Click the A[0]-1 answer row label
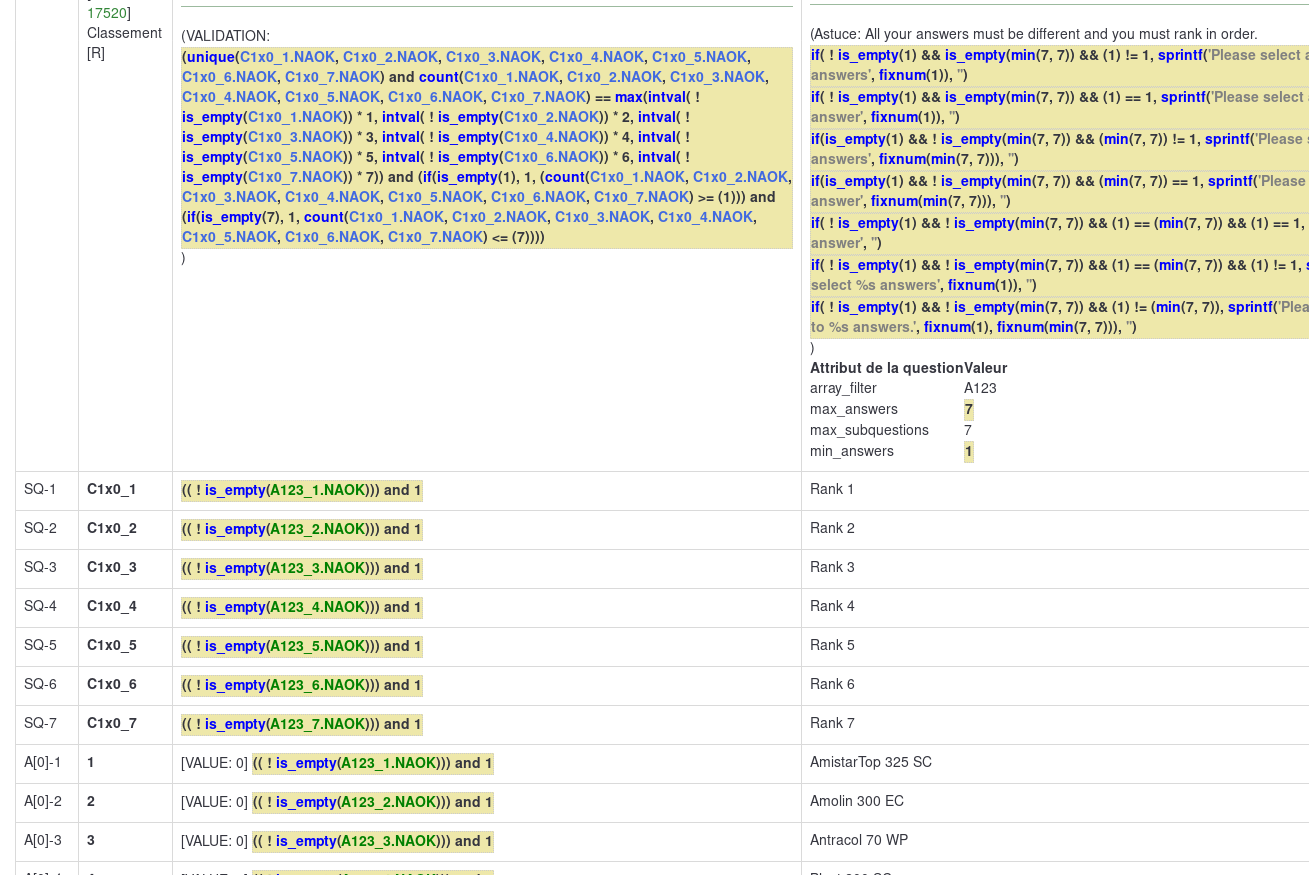1309x875 pixels. (43, 762)
